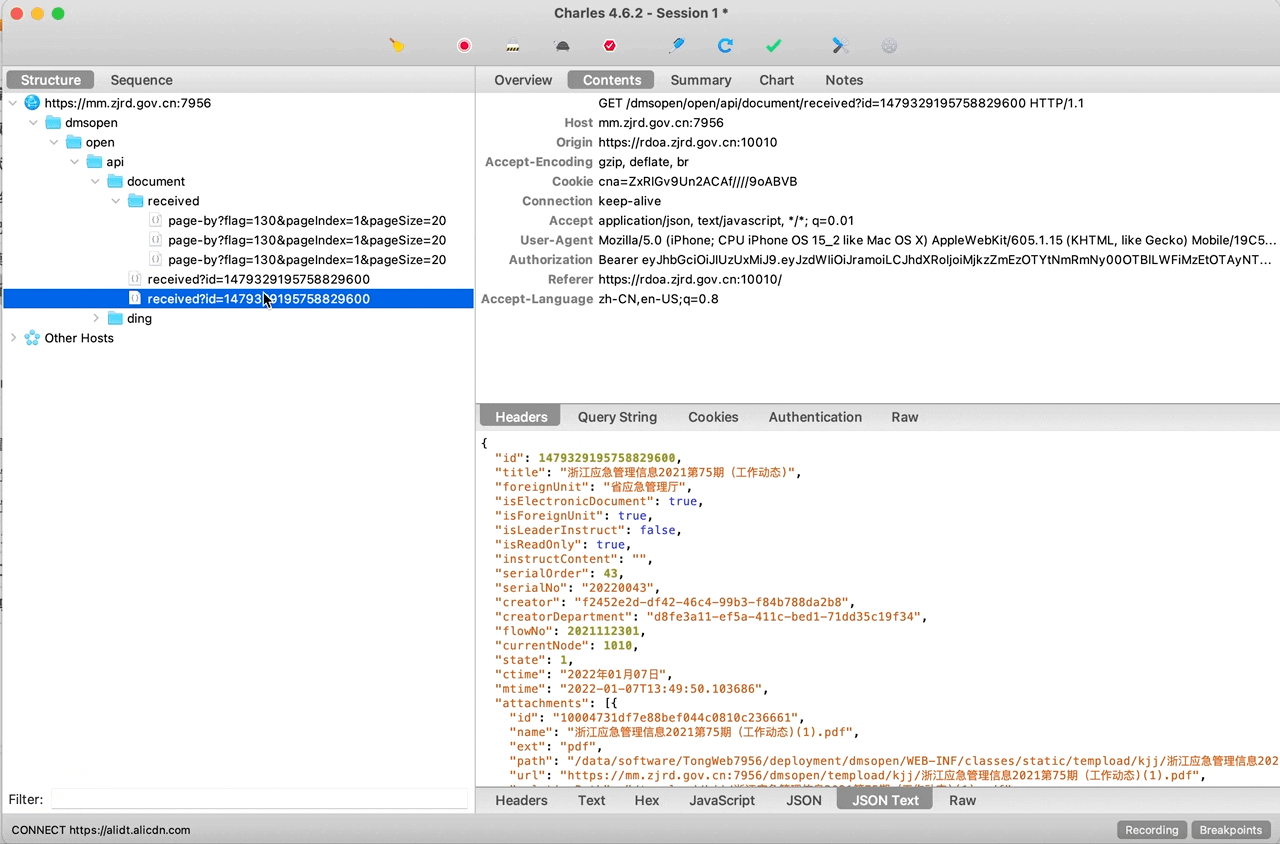Select the first received?id request

point(258,279)
